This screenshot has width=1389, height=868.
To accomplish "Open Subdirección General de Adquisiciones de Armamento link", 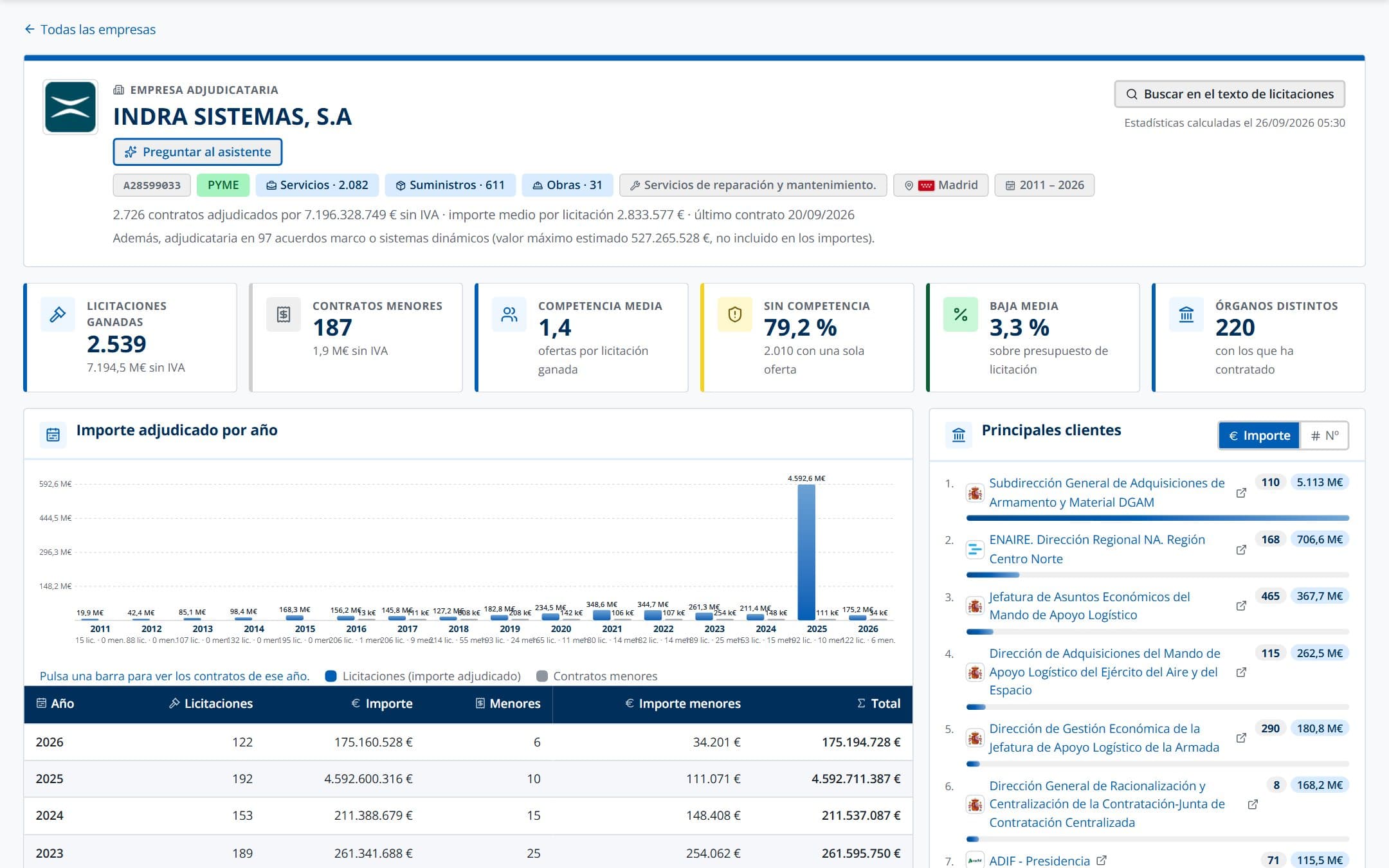I will (x=1107, y=493).
